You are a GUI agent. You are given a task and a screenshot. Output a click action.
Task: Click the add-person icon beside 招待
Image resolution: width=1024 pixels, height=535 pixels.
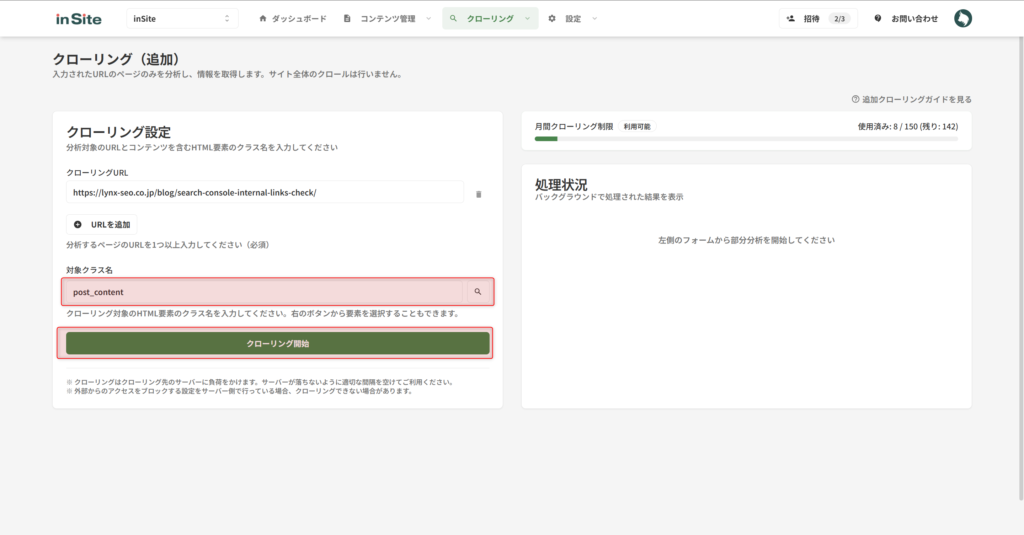click(791, 18)
